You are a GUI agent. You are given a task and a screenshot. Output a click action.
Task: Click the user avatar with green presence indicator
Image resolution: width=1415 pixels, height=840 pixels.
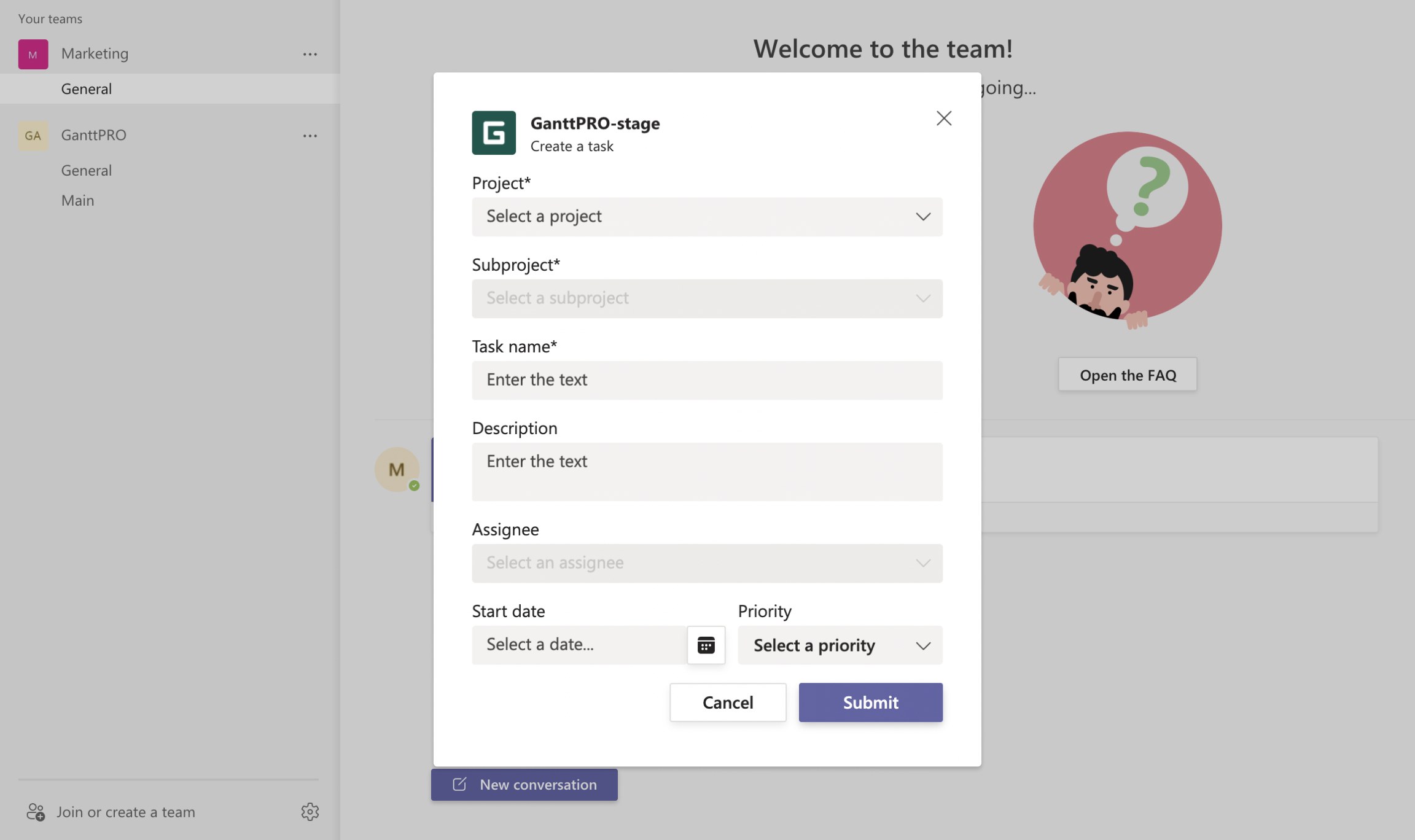(396, 469)
